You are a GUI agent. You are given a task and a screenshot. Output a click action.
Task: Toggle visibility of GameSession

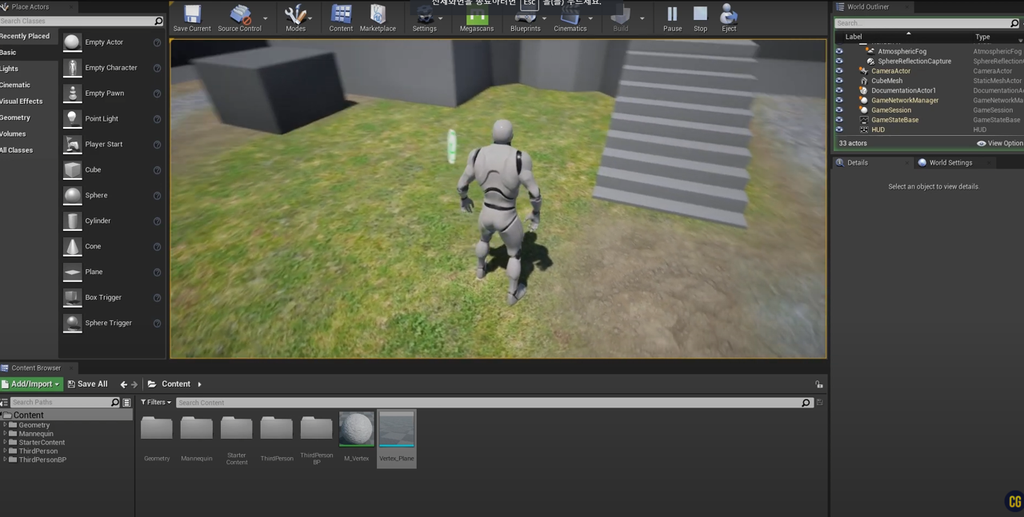tap(839, 110)
